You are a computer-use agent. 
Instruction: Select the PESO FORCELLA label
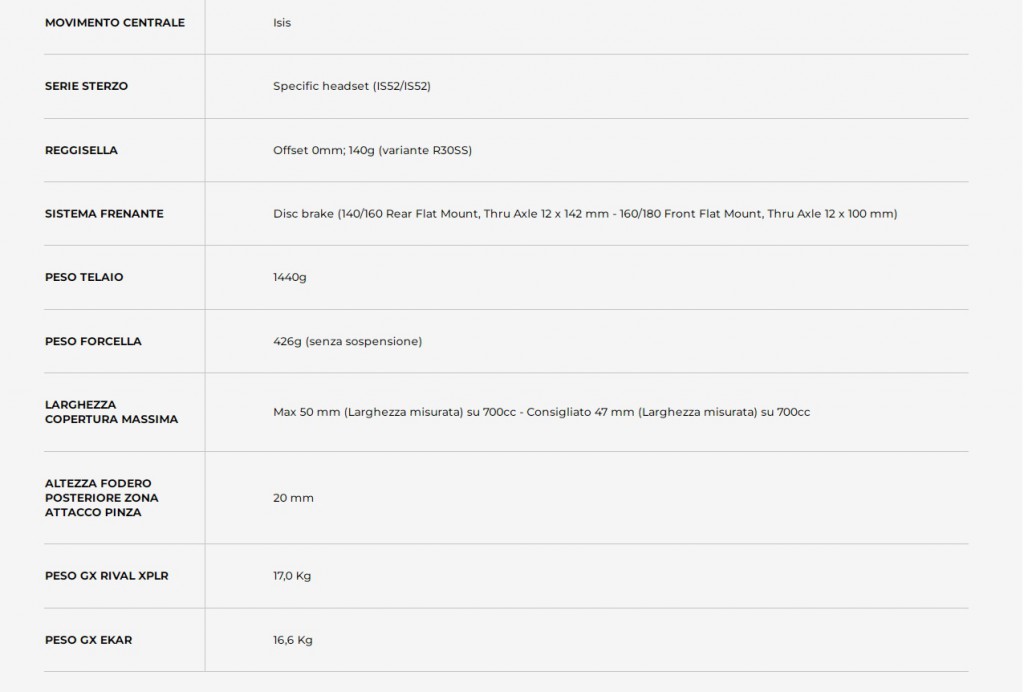[x=93, y=341]
